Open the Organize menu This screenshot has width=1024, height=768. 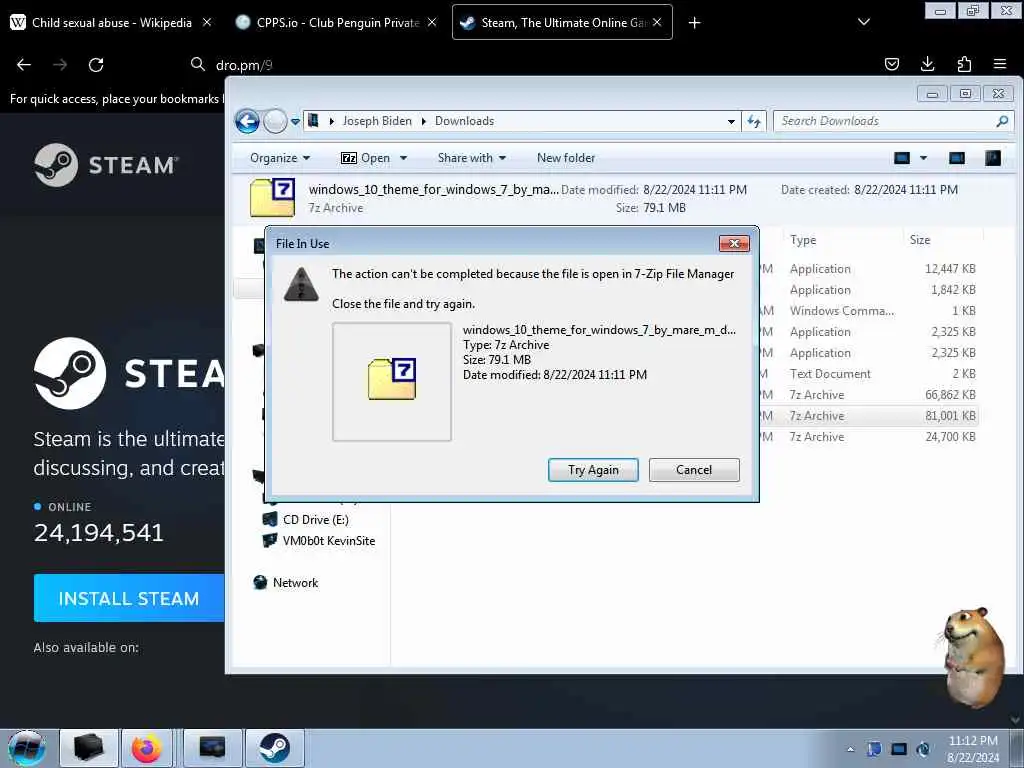click(280, 158)
